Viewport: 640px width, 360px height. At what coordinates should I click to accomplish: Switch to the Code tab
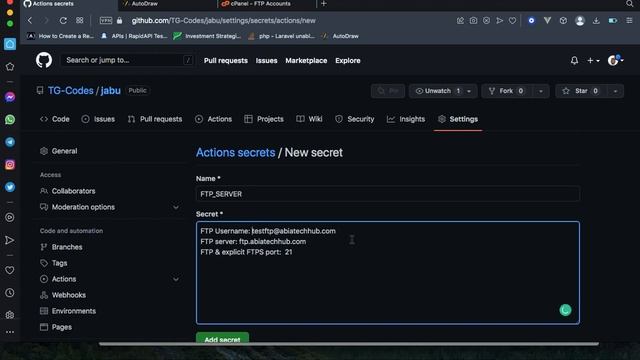click(55, 119)
